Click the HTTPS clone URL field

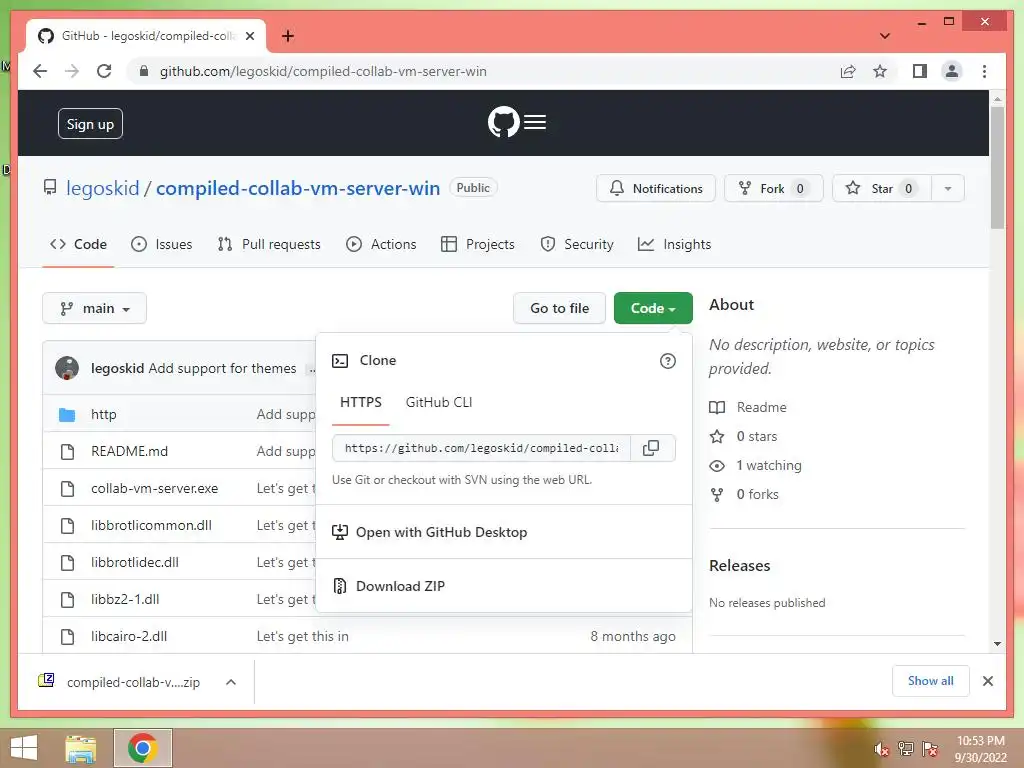tap(481, 448)
